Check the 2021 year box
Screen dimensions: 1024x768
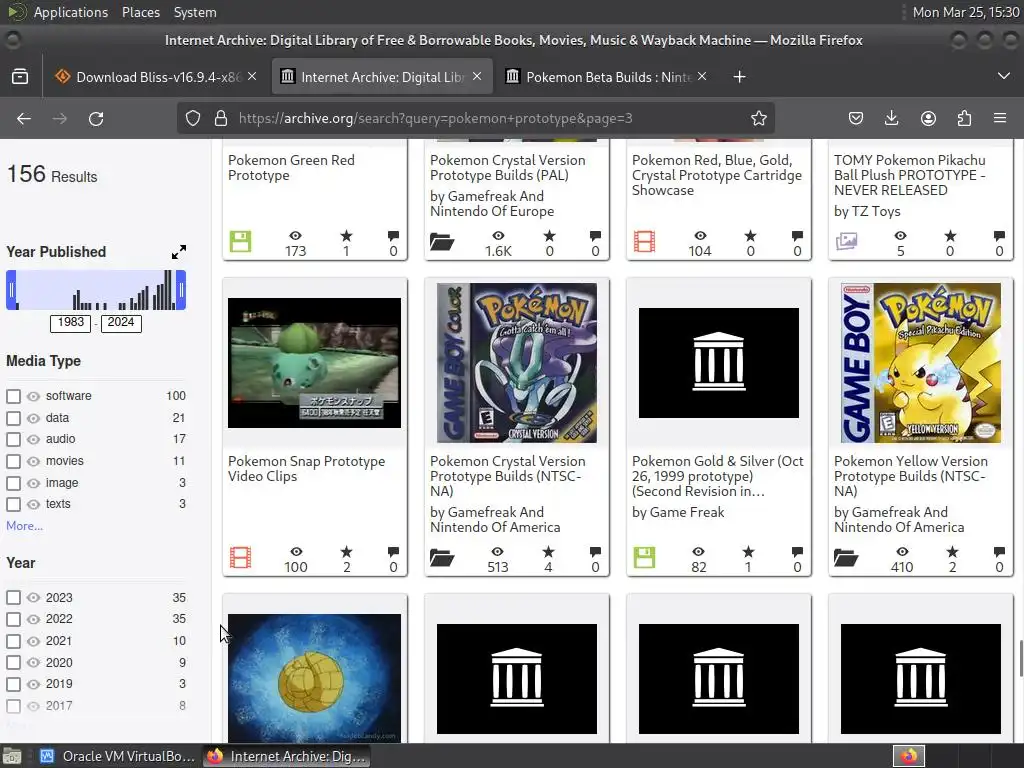(13, 641)
